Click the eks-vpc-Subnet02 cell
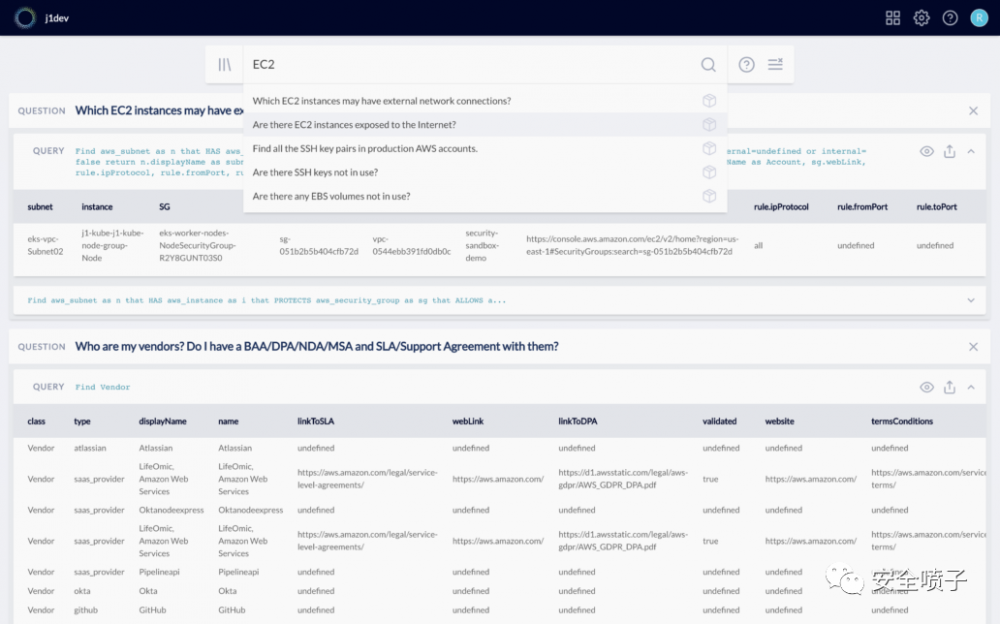Screen dimensions: 1000x624 pyautogui.click(x=45, y=245)
